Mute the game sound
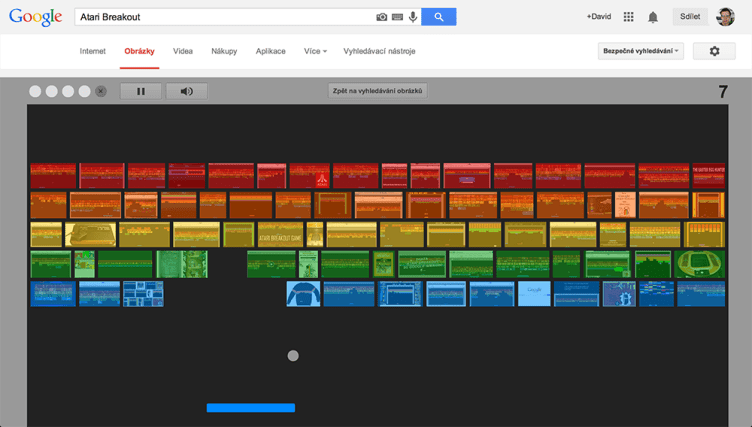This screenshot has height=427, width=752. pos(186,91)
